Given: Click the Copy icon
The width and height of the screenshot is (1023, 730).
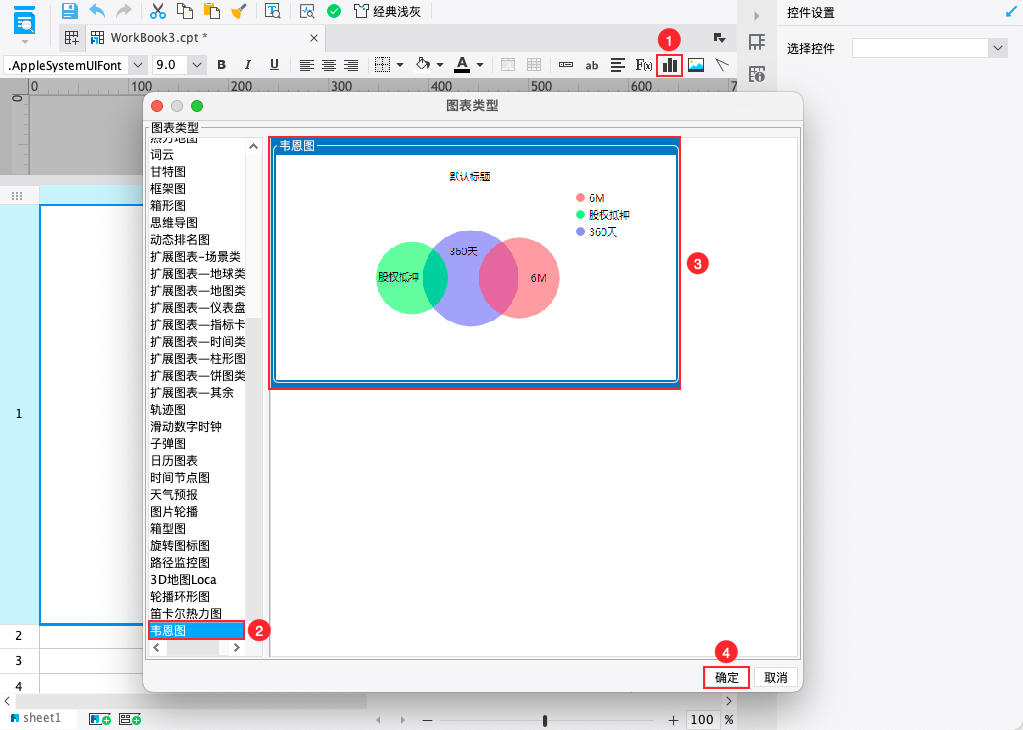Looking at the screenshot, I should pyautogui.click(x=185, y=11).
